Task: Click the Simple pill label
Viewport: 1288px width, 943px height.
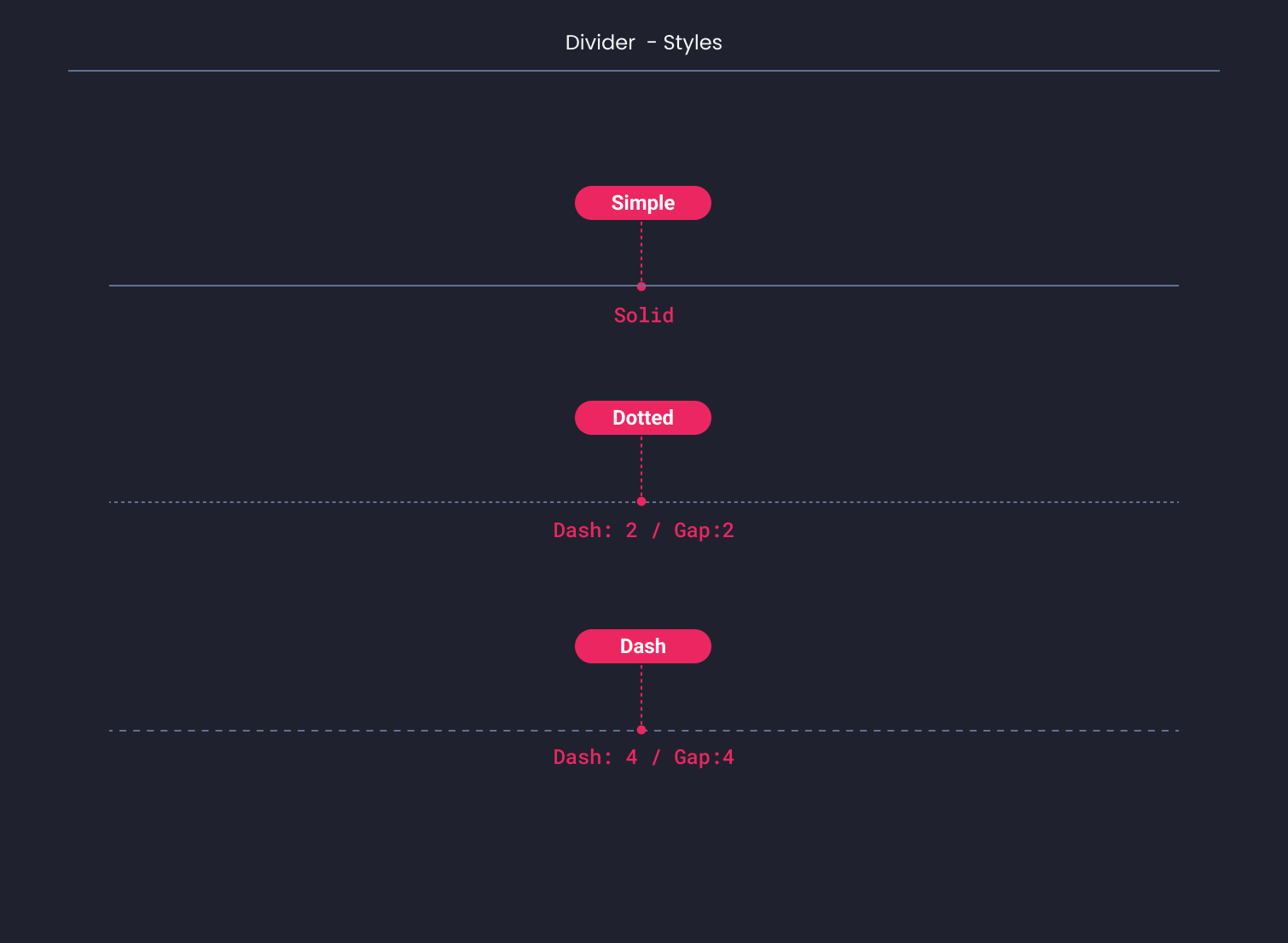Action: point(643,203)
